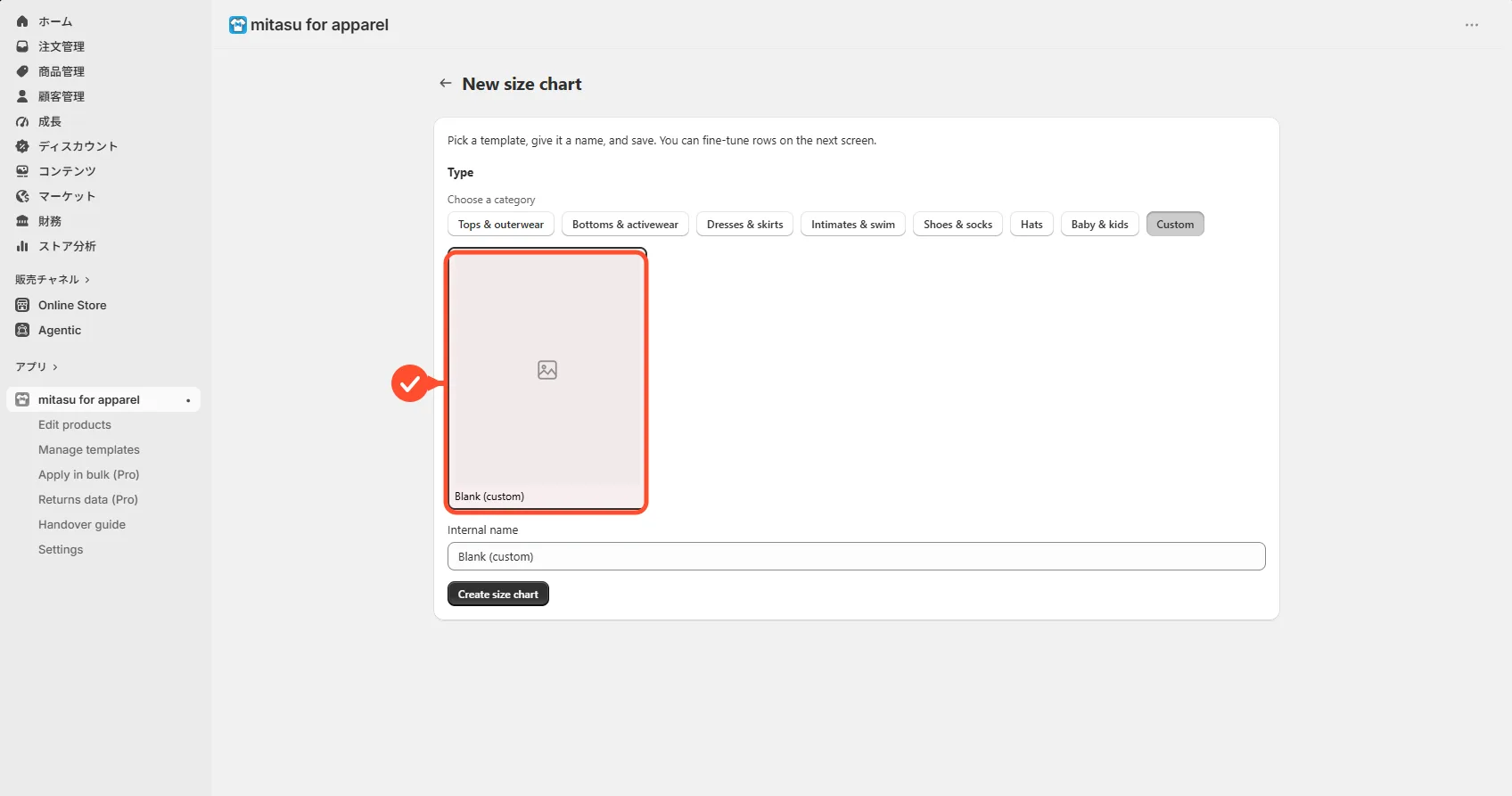1512x796 pixels.
Task: Open the Handover guide
Action: tap(82, 525)
